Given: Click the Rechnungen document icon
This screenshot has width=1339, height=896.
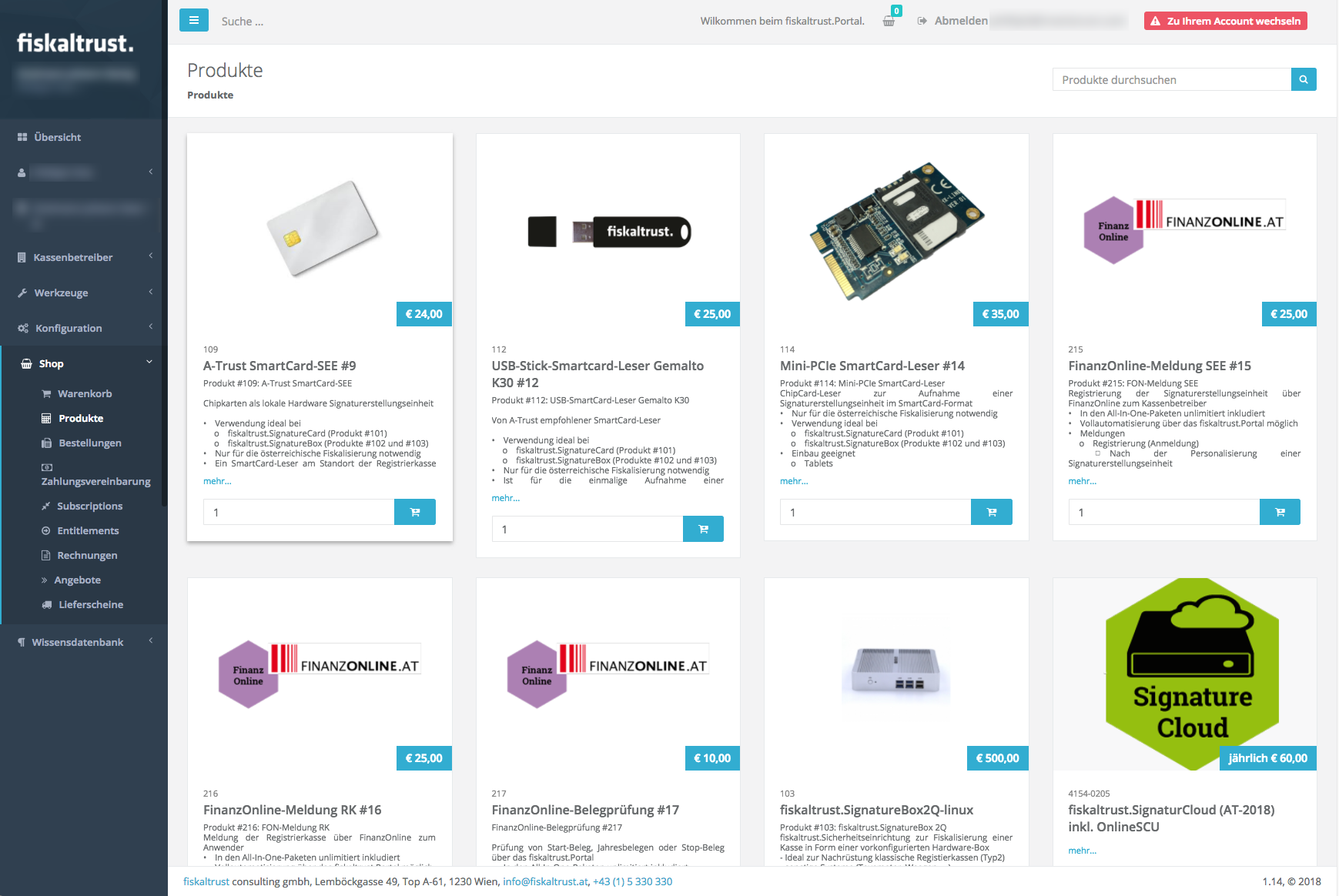Looking at the screenshot, I should [46, 555].
